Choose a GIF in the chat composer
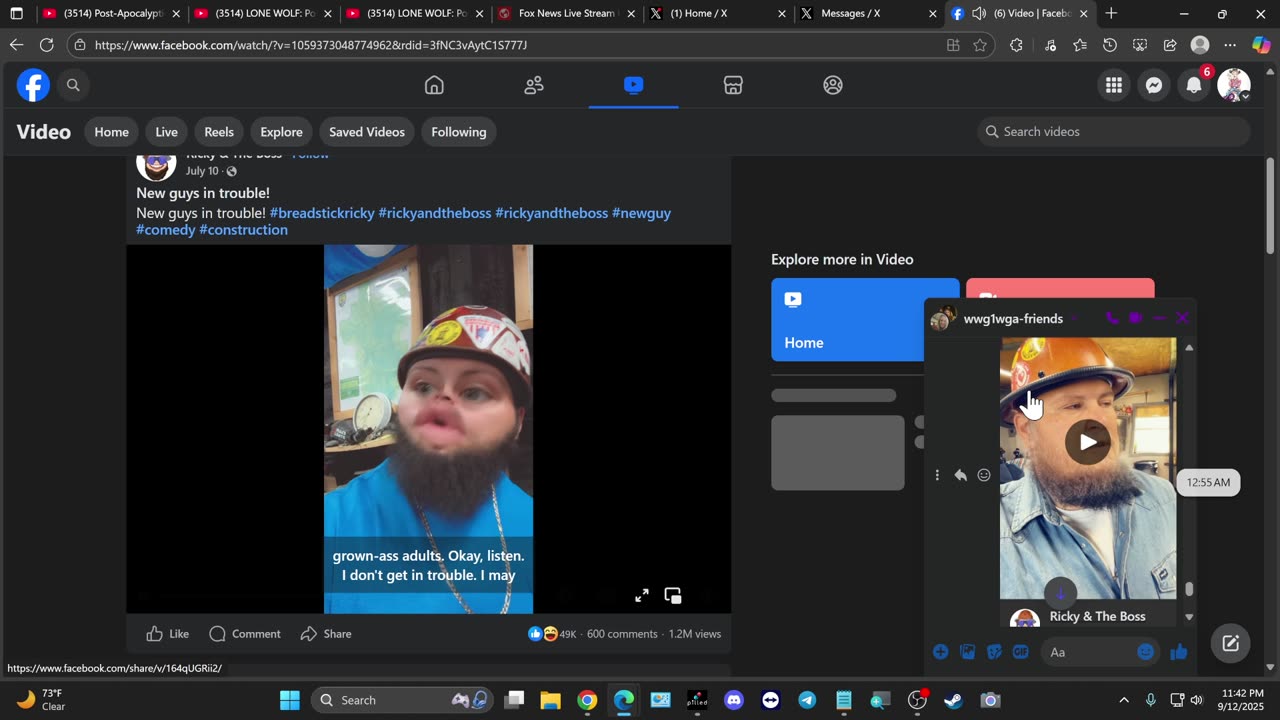Screen dimensions: 1280x720 tap(1021, 652)
